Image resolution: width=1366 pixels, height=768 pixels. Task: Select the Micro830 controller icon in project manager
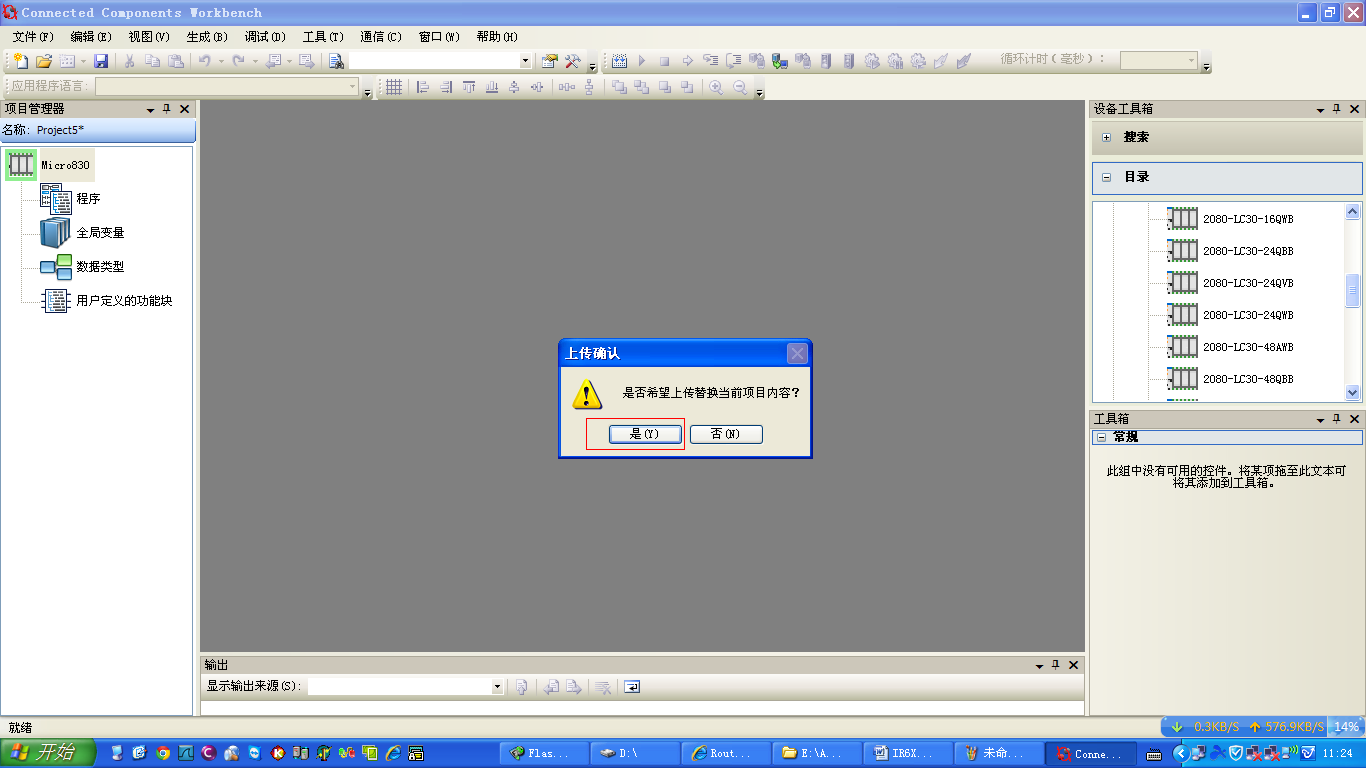click(x=20, y=164)
